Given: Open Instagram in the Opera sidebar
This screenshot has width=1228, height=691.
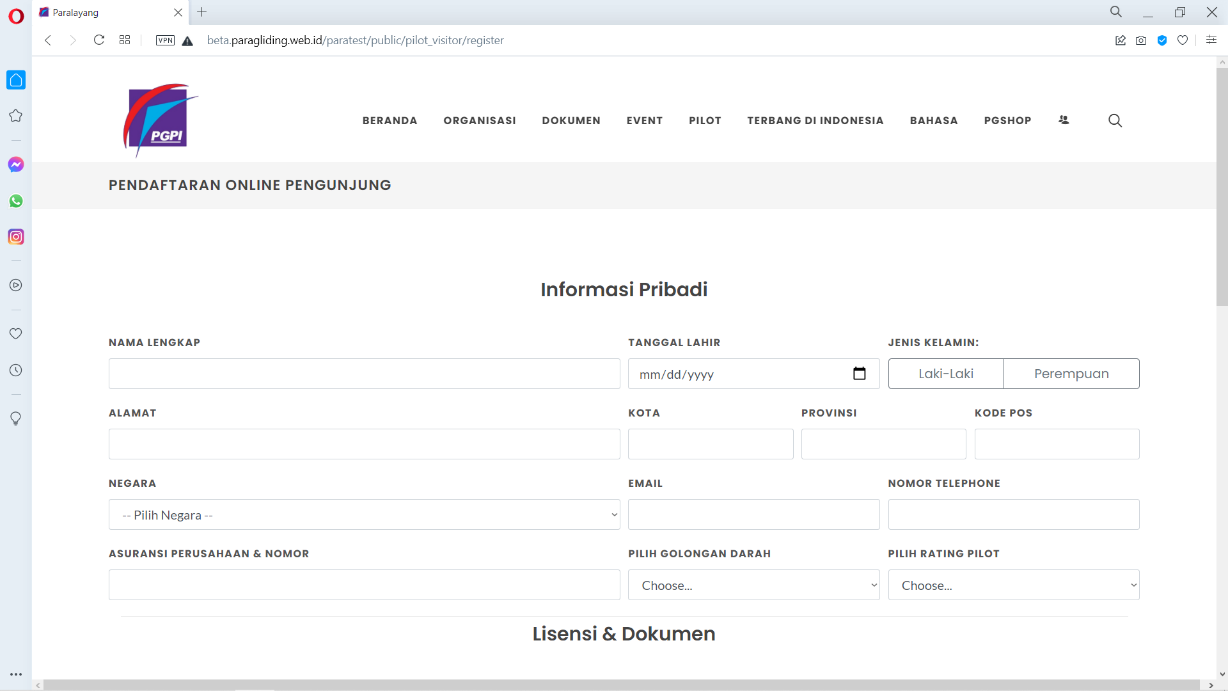Looking at the screenshot, I should pos(16,237).
